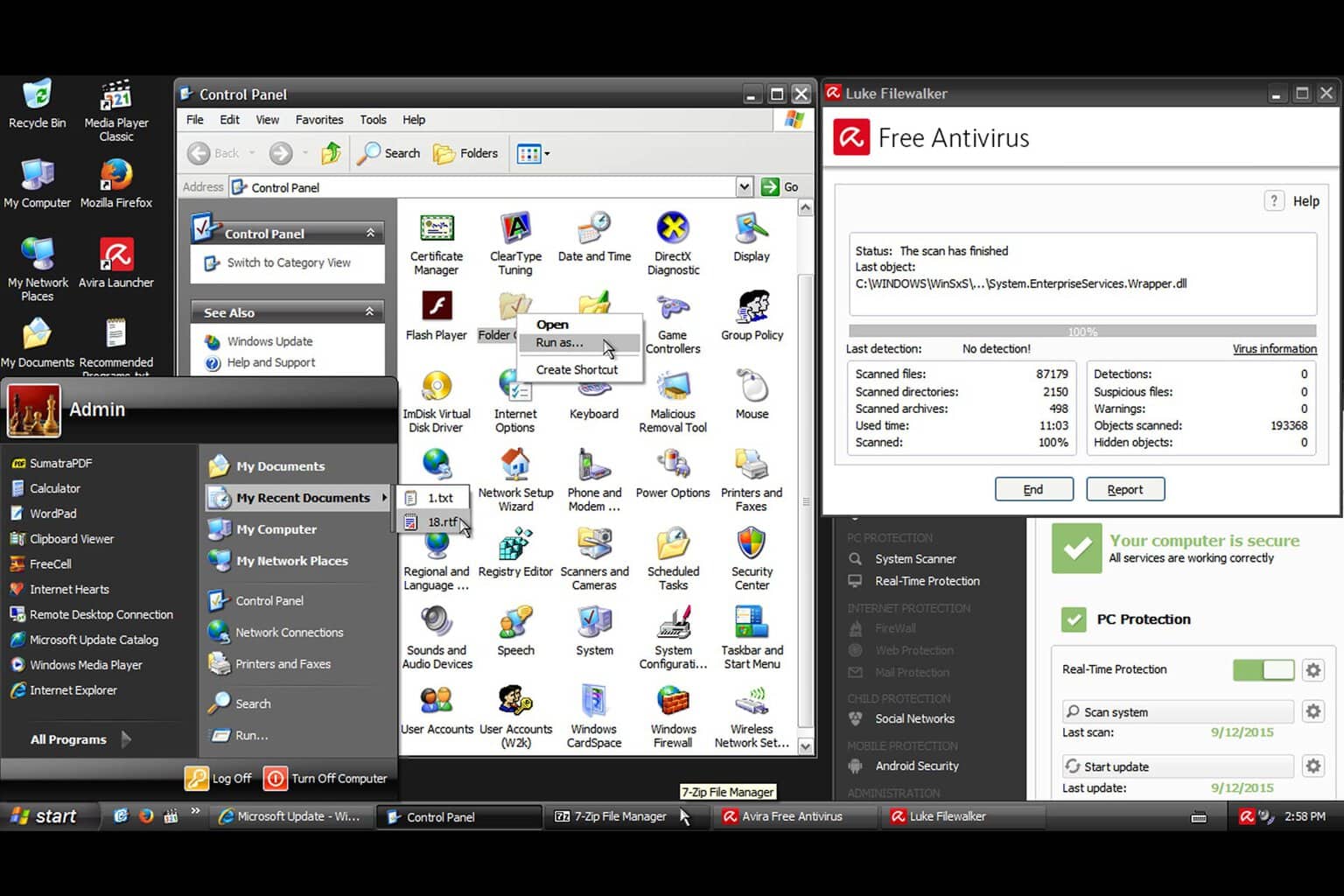
Task: Open Windows CardSpace icon
Action: [x=594, y=716]
